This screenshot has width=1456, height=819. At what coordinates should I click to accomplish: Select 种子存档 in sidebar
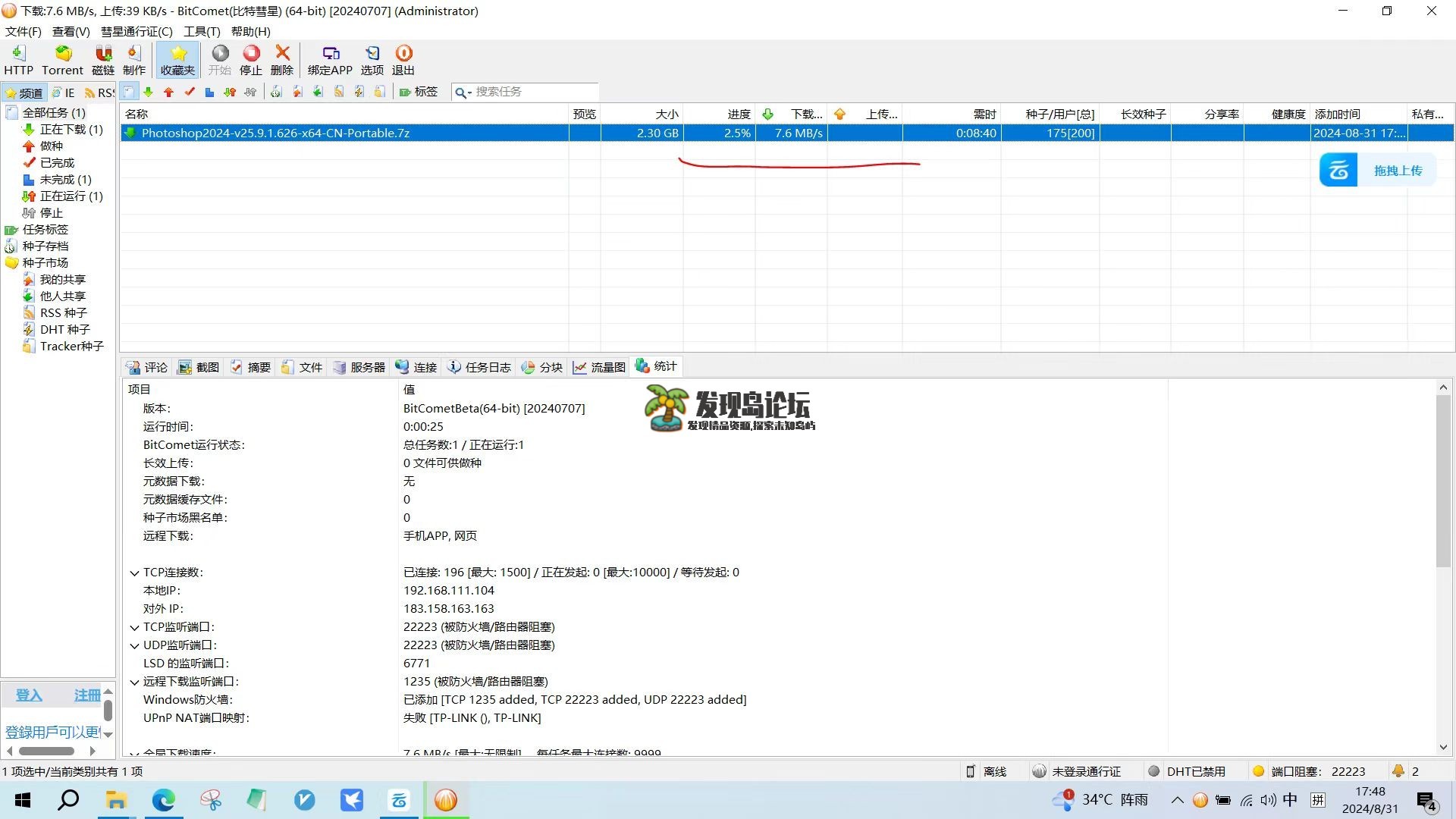click(x=45, y=246)
